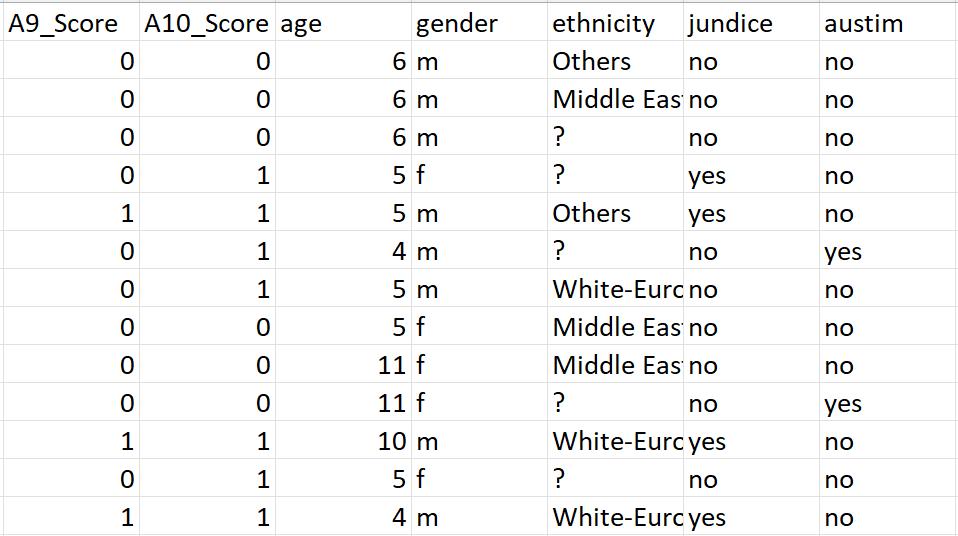This screenshot has width=958, height=536.
Task: Select first 1 in A9_Score column
Action: point(71,213)
